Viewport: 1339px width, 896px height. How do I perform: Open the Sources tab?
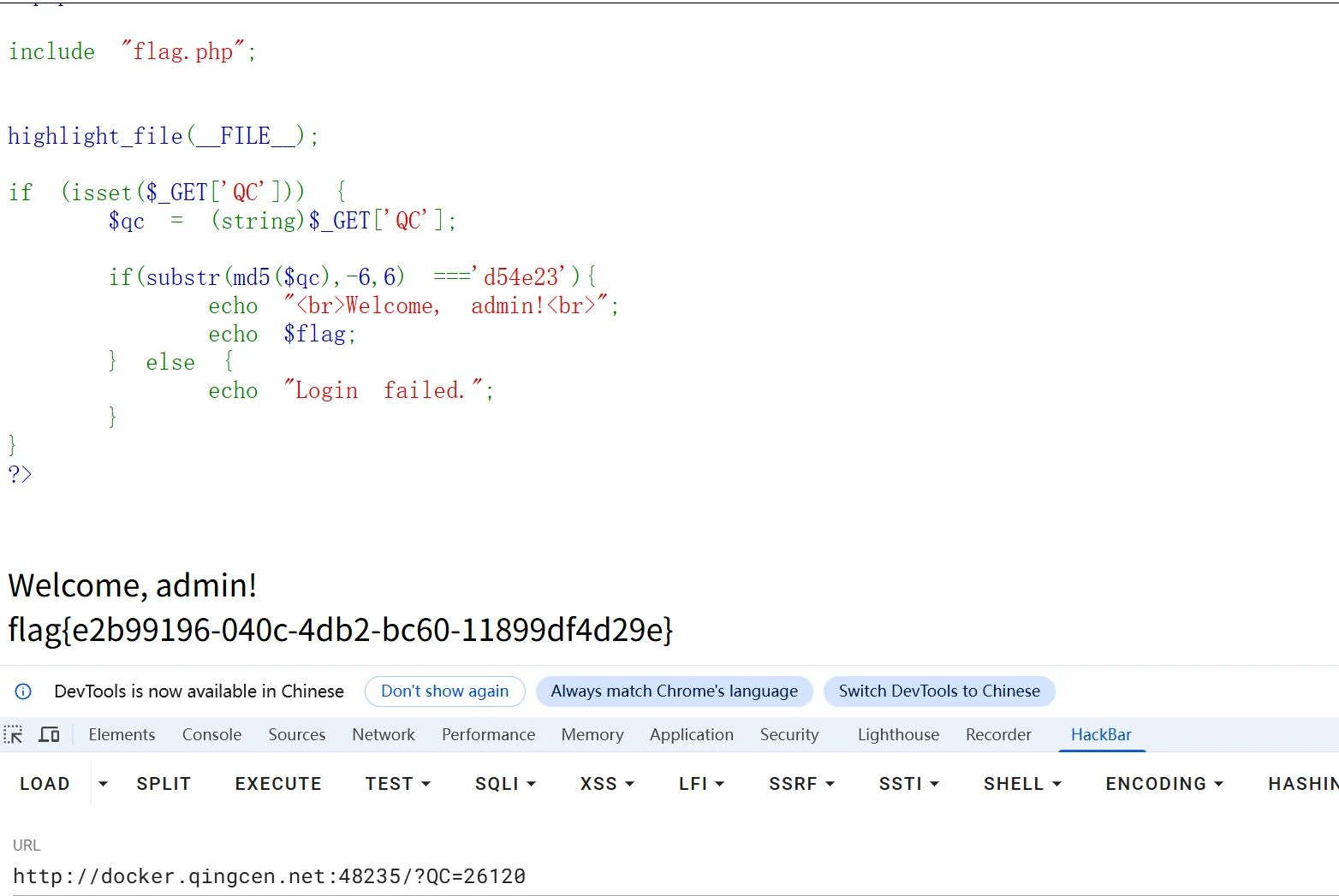tap(297, 734)
